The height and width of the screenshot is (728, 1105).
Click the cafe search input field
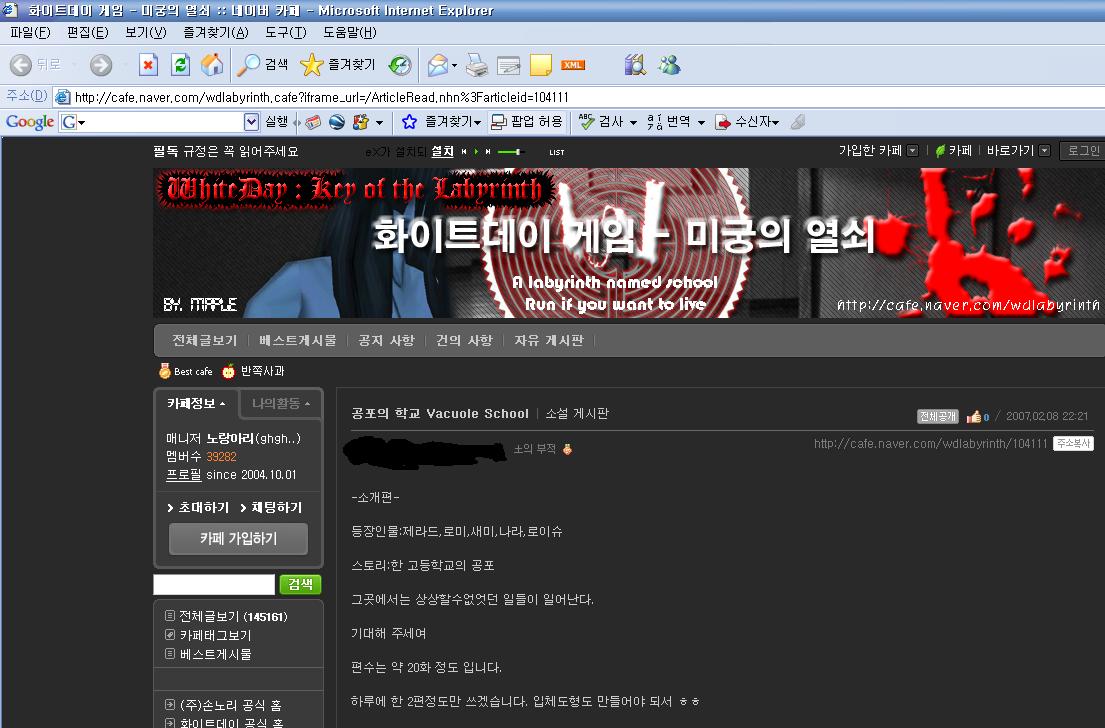214,584
